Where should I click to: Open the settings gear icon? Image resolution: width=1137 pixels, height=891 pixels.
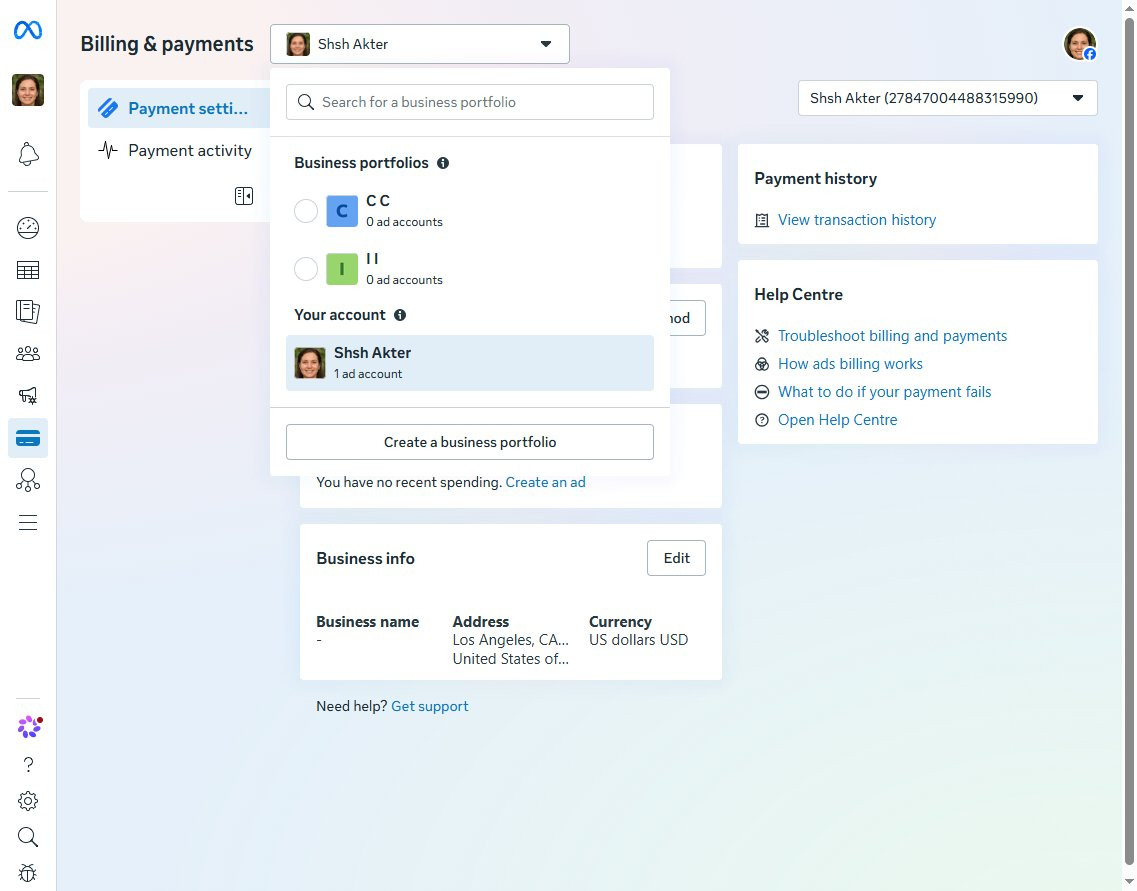pyautogui.click(x=28, y=801)
